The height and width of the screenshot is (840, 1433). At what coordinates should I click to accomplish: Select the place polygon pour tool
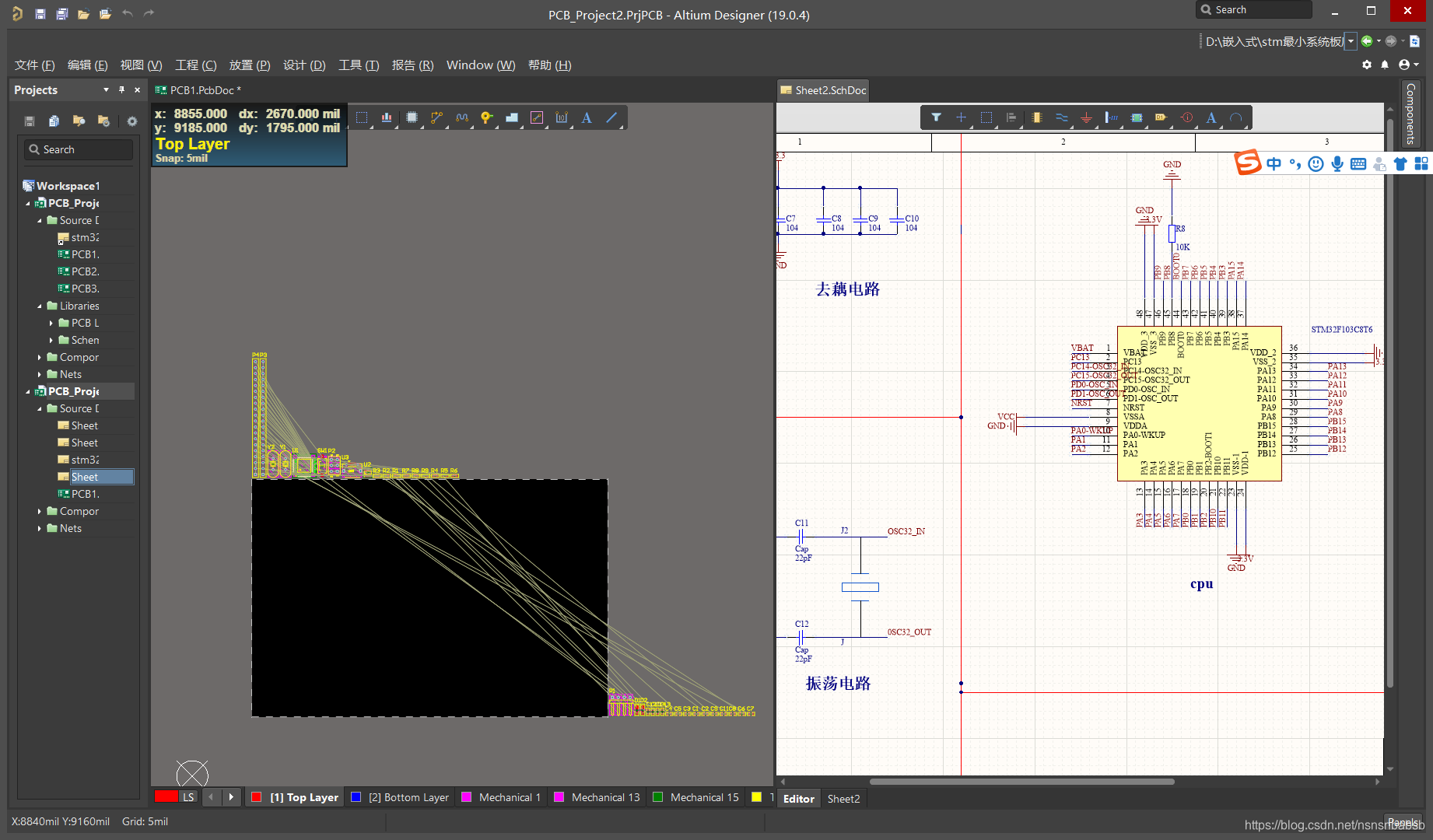[511, 117]
